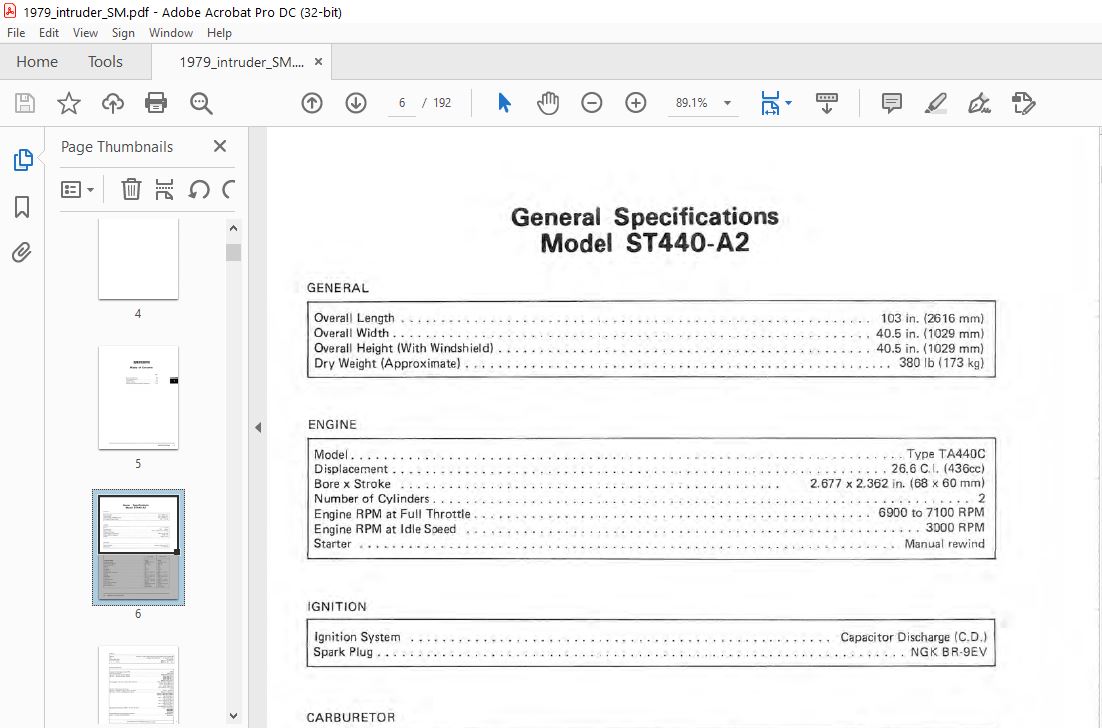Click the send for signature icon
Viewport: 1102px width, 728px height.
(x=1023, y=103)
